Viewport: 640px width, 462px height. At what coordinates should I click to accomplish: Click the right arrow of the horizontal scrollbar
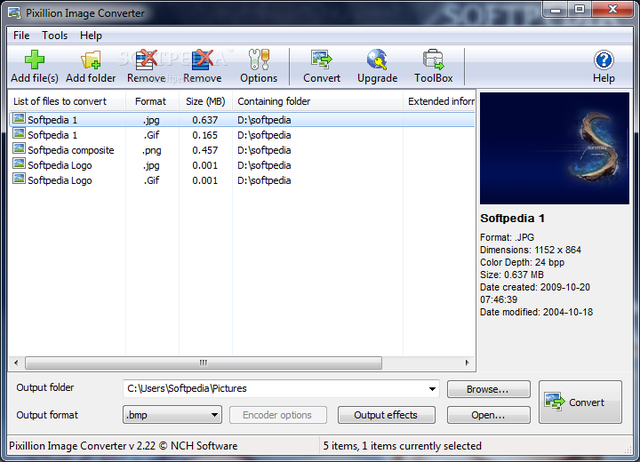point(467,363)
